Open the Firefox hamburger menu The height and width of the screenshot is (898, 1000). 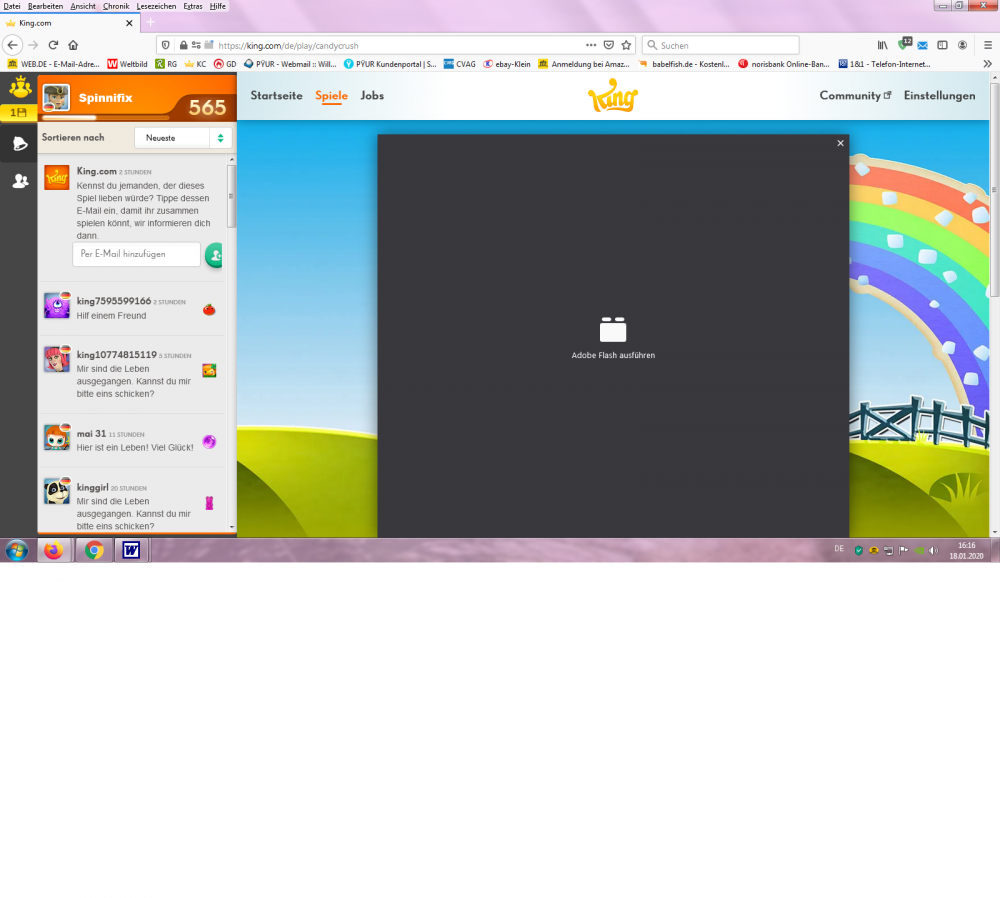tap(988, 45)
